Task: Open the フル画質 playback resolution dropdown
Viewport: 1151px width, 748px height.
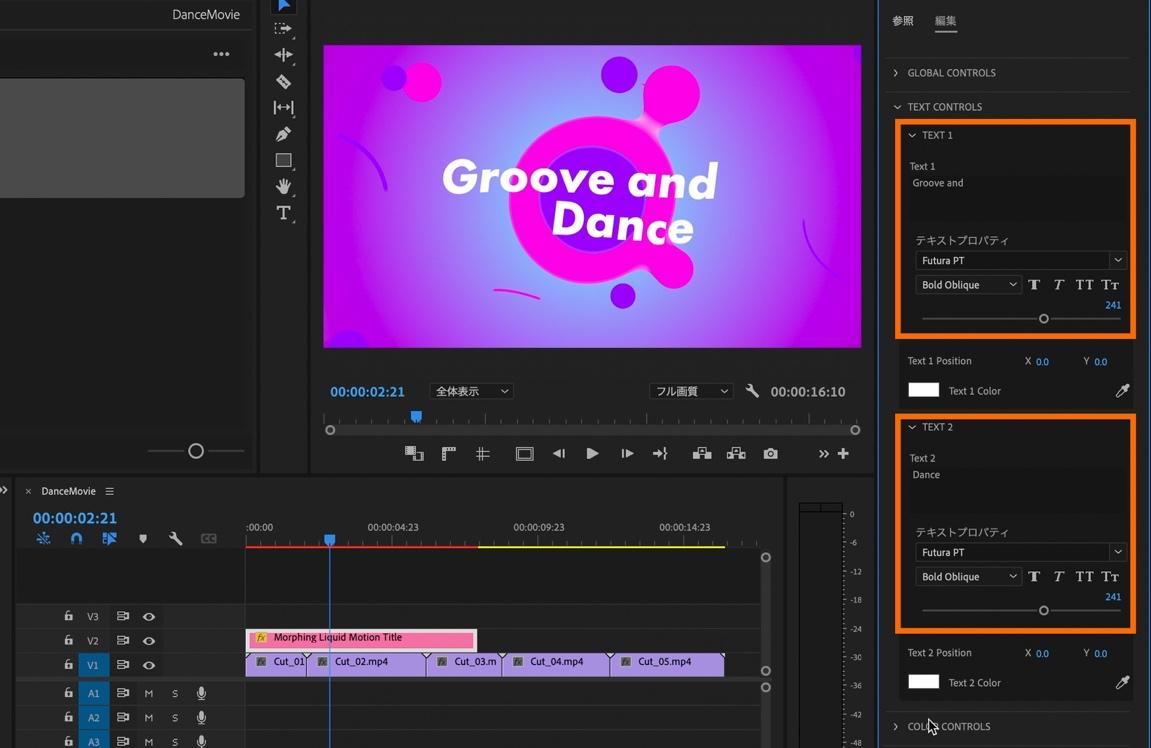Action: click(x=691, y=392)
